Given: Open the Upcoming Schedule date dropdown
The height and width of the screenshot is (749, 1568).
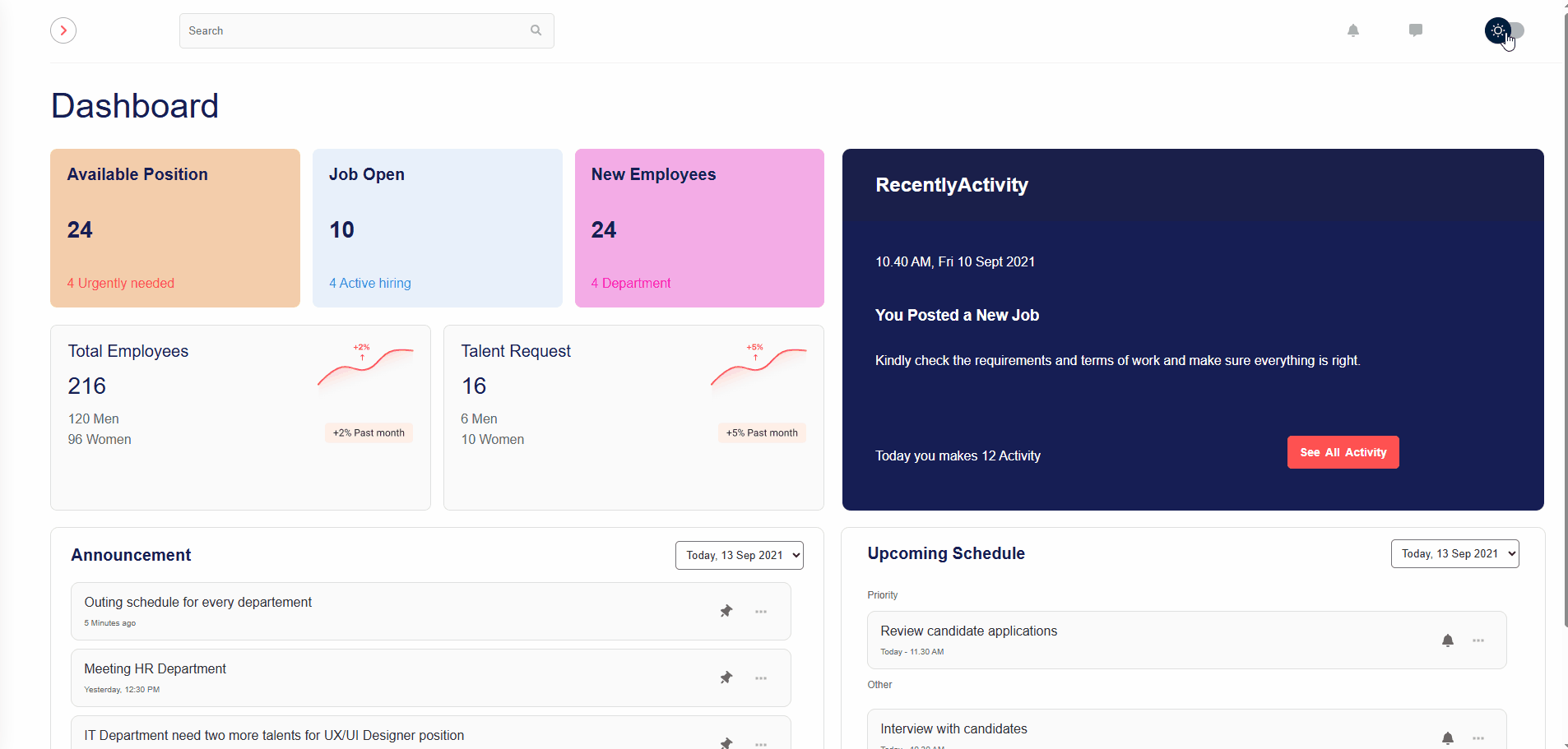Looking at the screenshot, I should pos(1455,553).
